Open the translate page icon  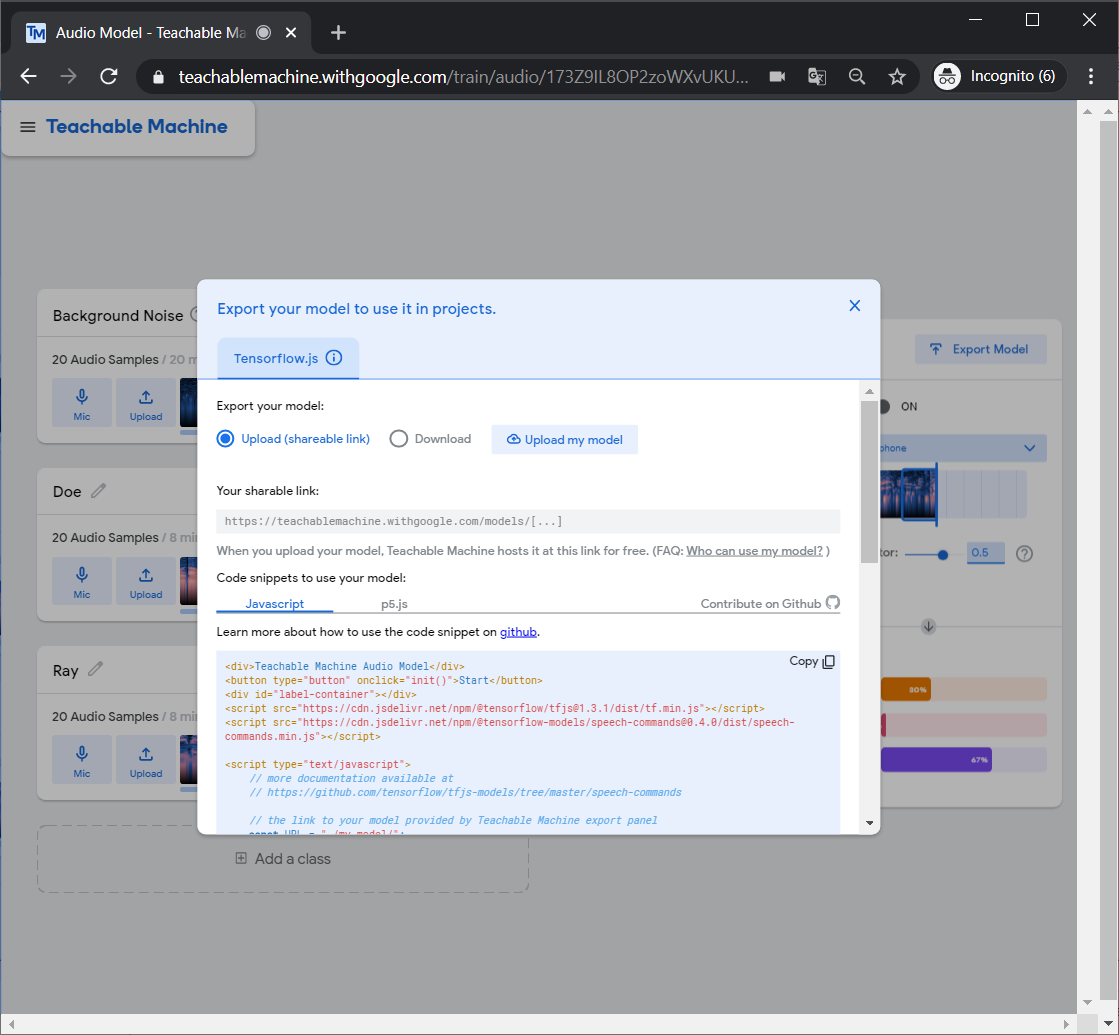[817, 76]
